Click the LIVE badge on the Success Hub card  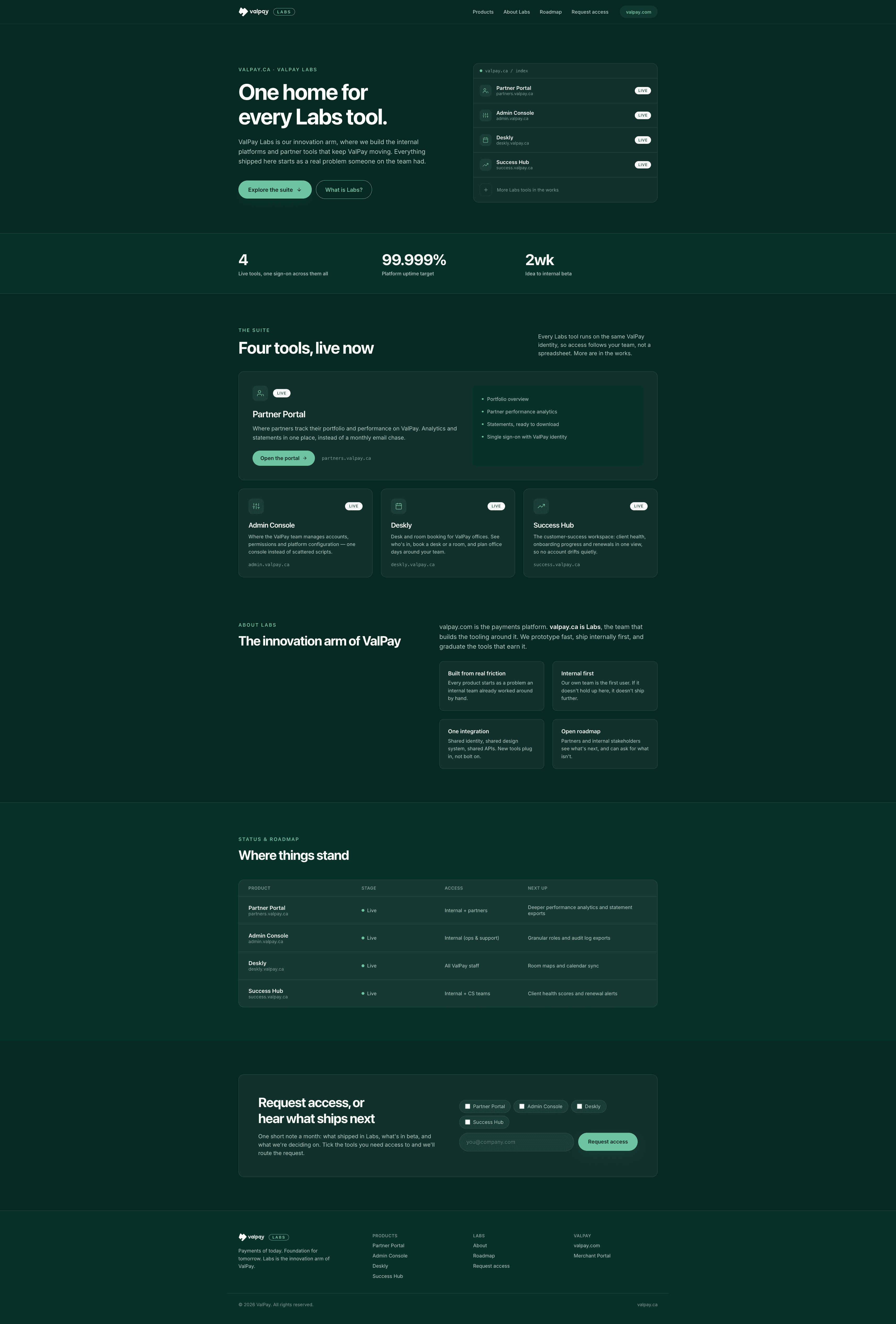pos(638,506)
